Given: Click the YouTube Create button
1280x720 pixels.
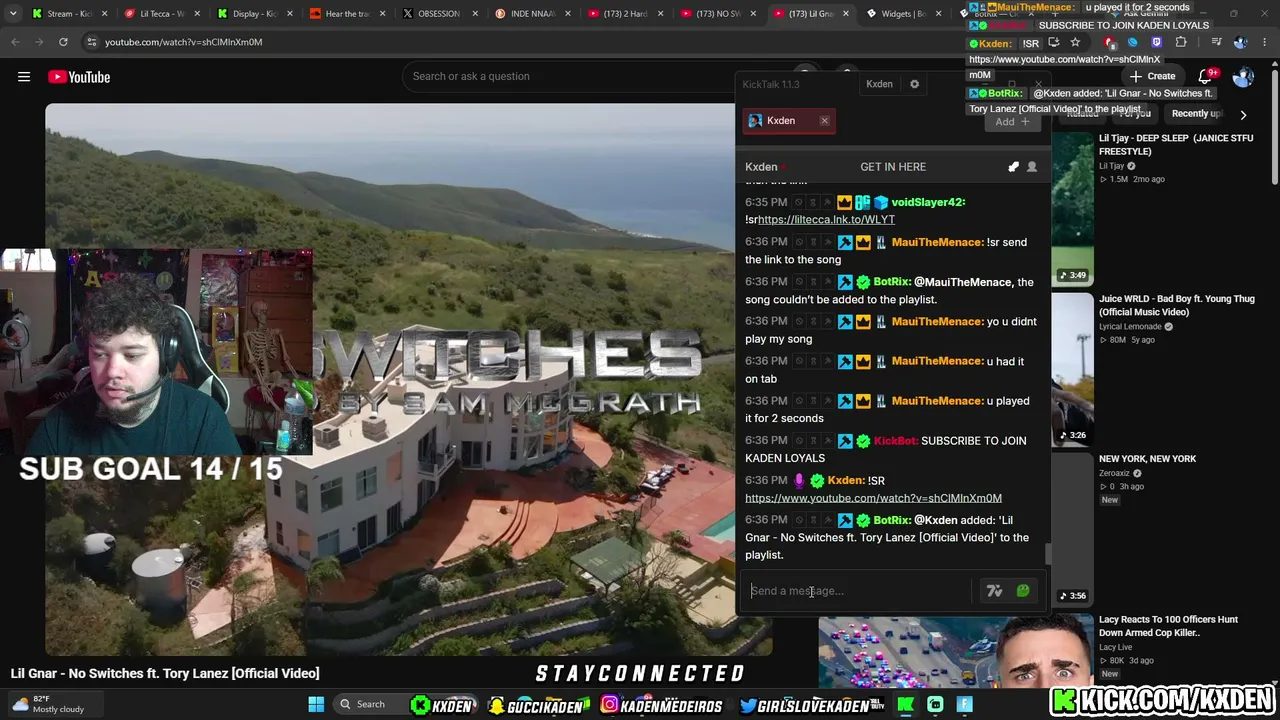Looking at the screenshot, I should click(x=1153, y=77).
